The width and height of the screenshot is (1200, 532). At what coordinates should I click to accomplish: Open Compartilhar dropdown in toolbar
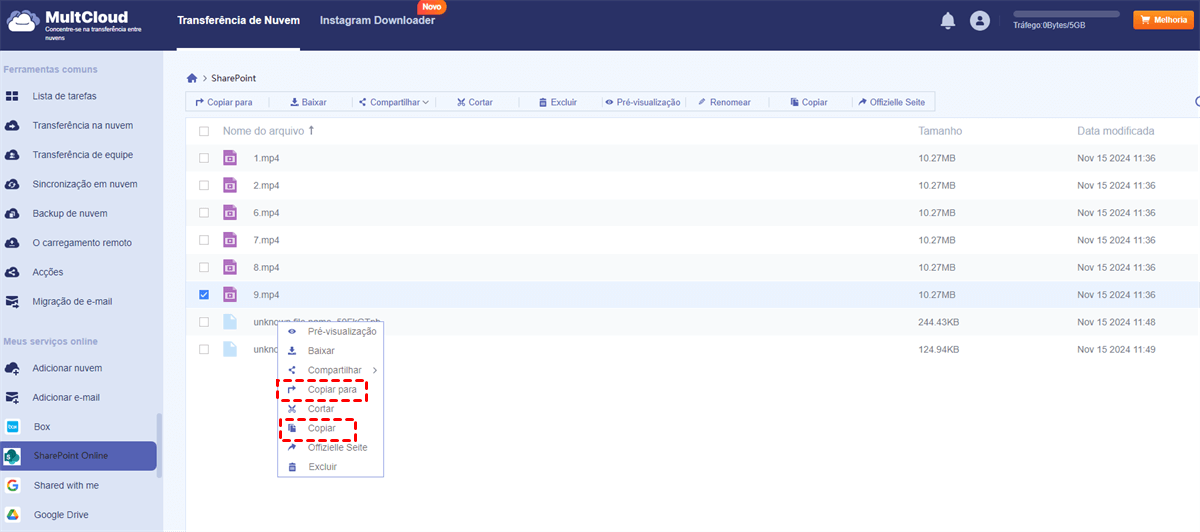(393, 102)
